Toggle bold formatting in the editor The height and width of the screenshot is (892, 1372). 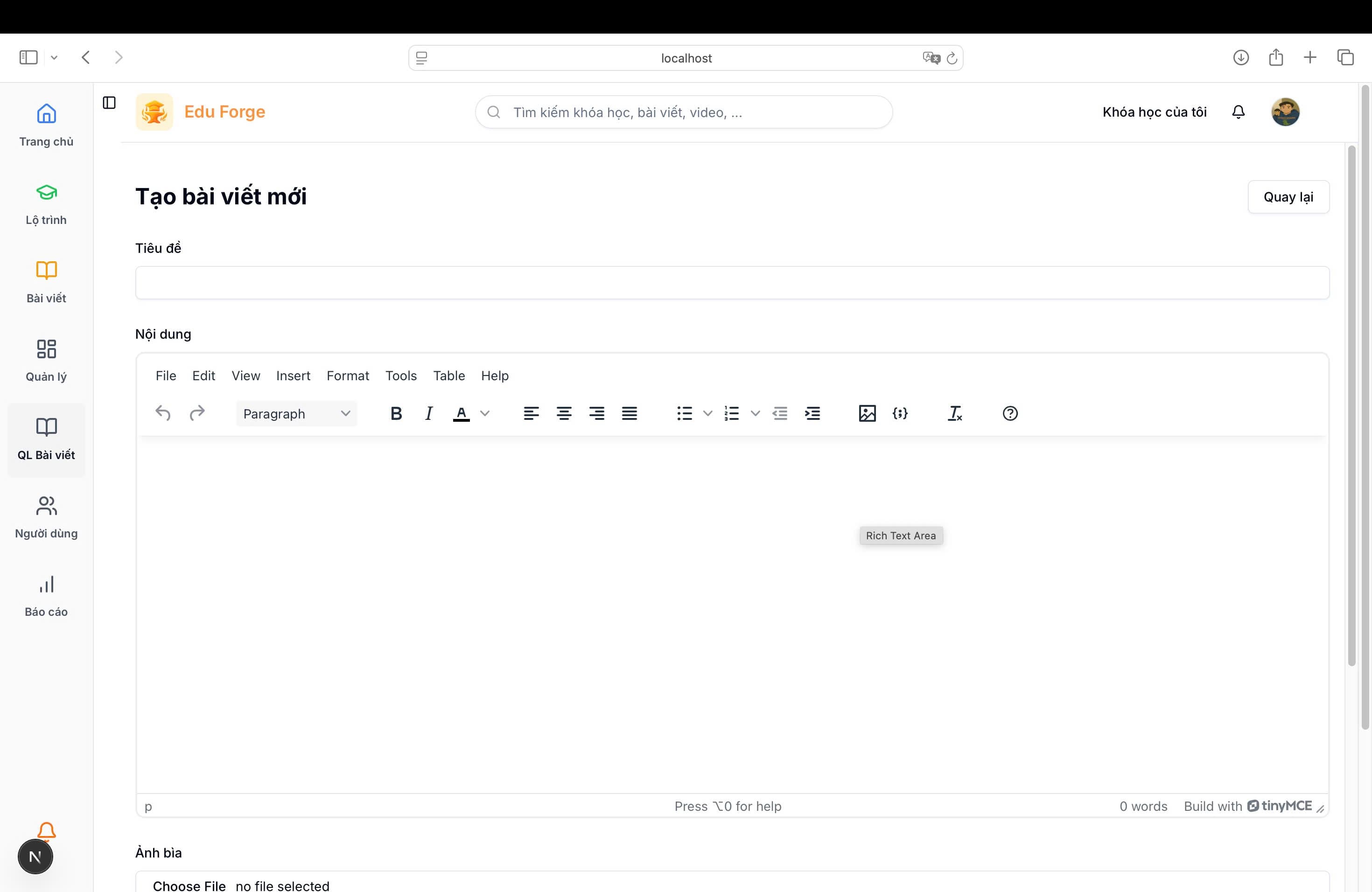[396, 413]
